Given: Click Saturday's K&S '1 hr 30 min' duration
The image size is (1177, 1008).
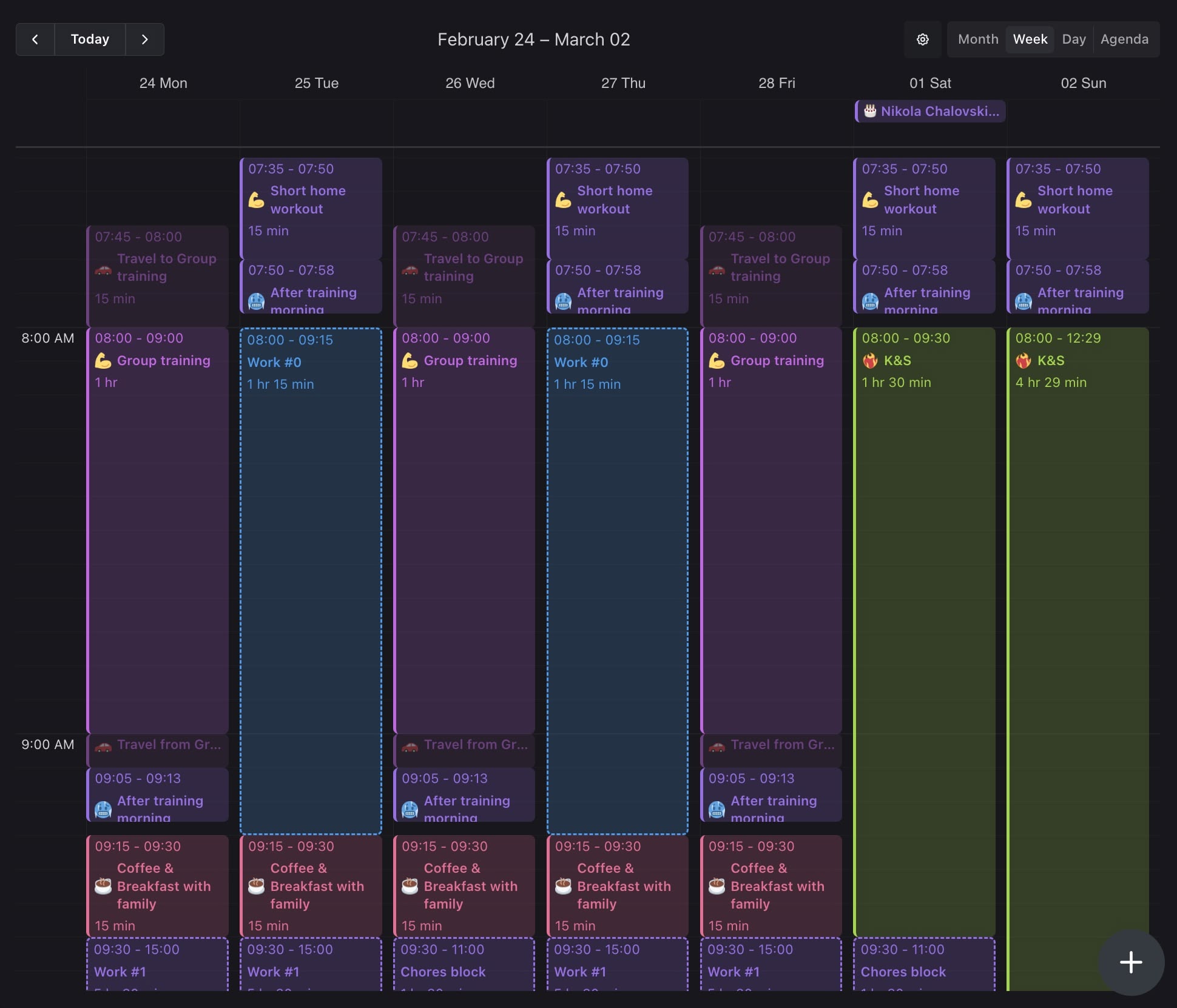Looking at the screenshot, I should tap(896, 383).
